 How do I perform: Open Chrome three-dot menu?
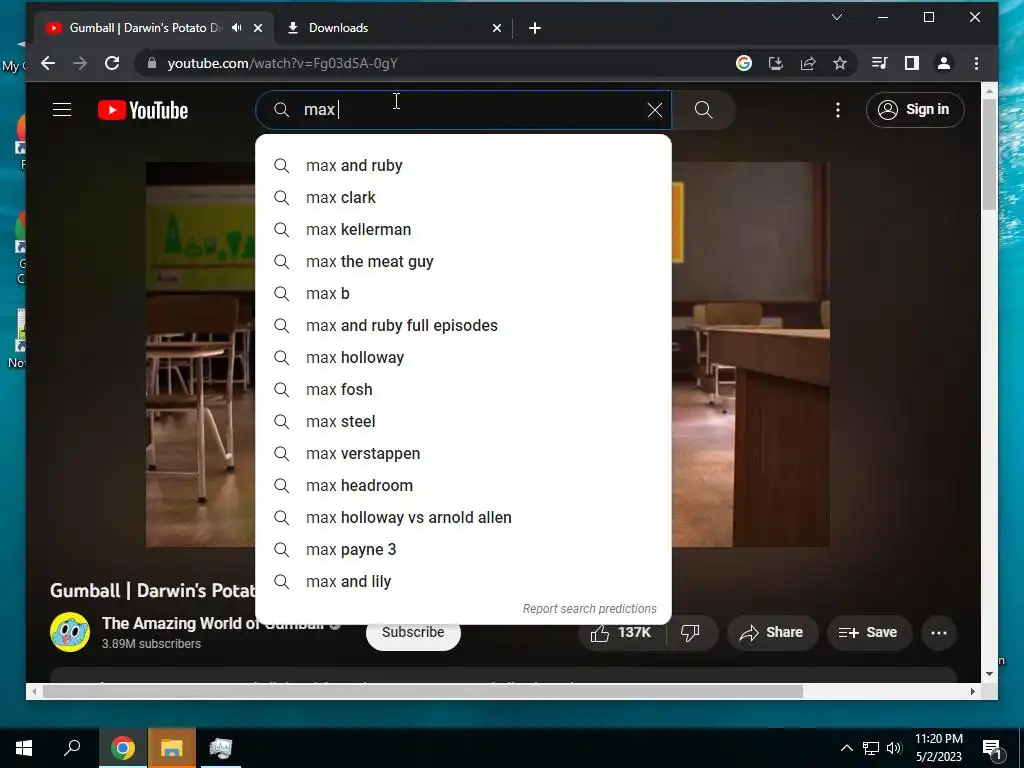(x=976, y=63)
